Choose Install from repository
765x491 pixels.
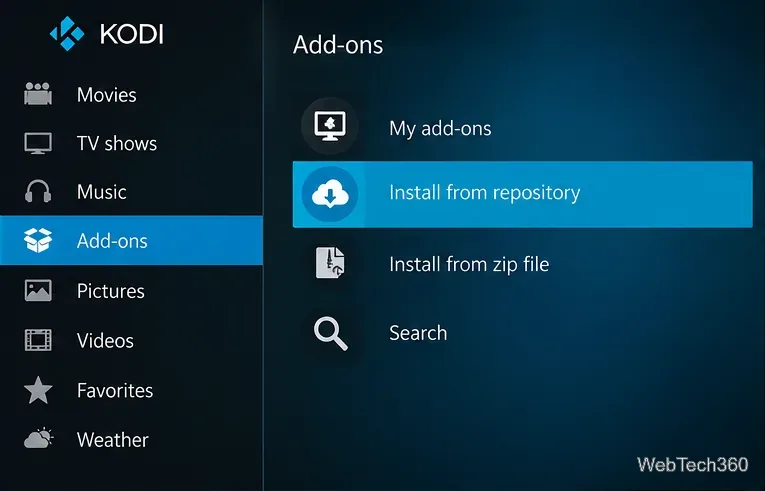523,194
